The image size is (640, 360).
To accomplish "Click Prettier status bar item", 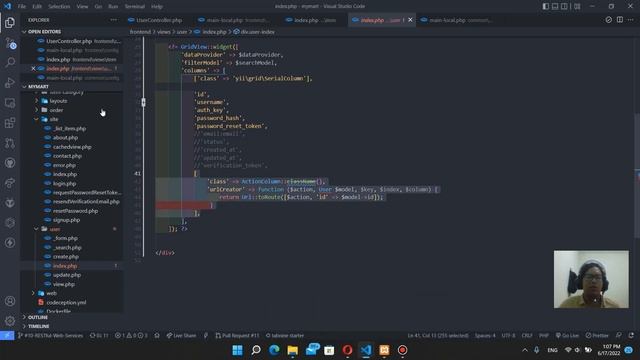I will point(597,336).
